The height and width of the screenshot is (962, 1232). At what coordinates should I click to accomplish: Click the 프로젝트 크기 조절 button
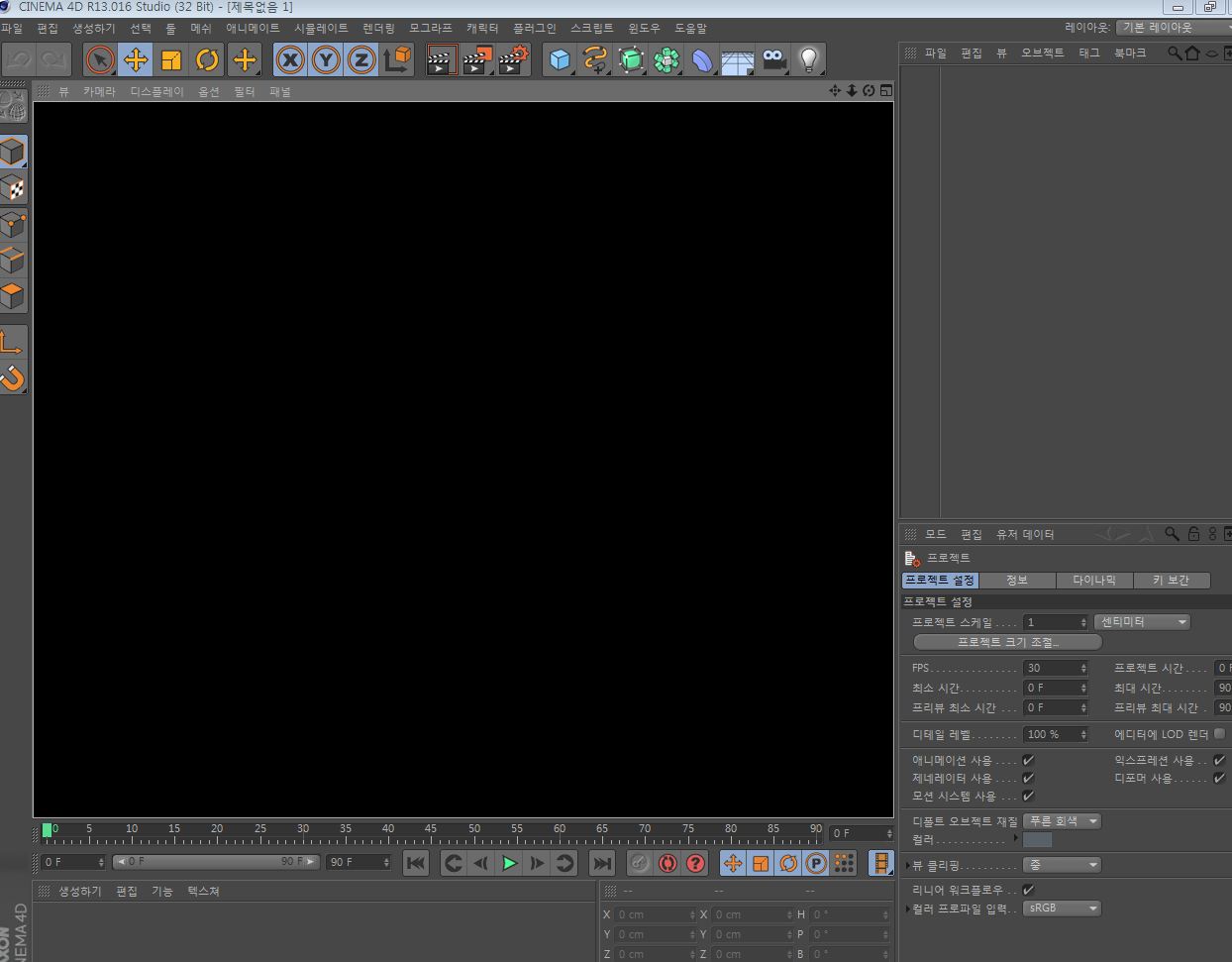[x=1007, y=642]
